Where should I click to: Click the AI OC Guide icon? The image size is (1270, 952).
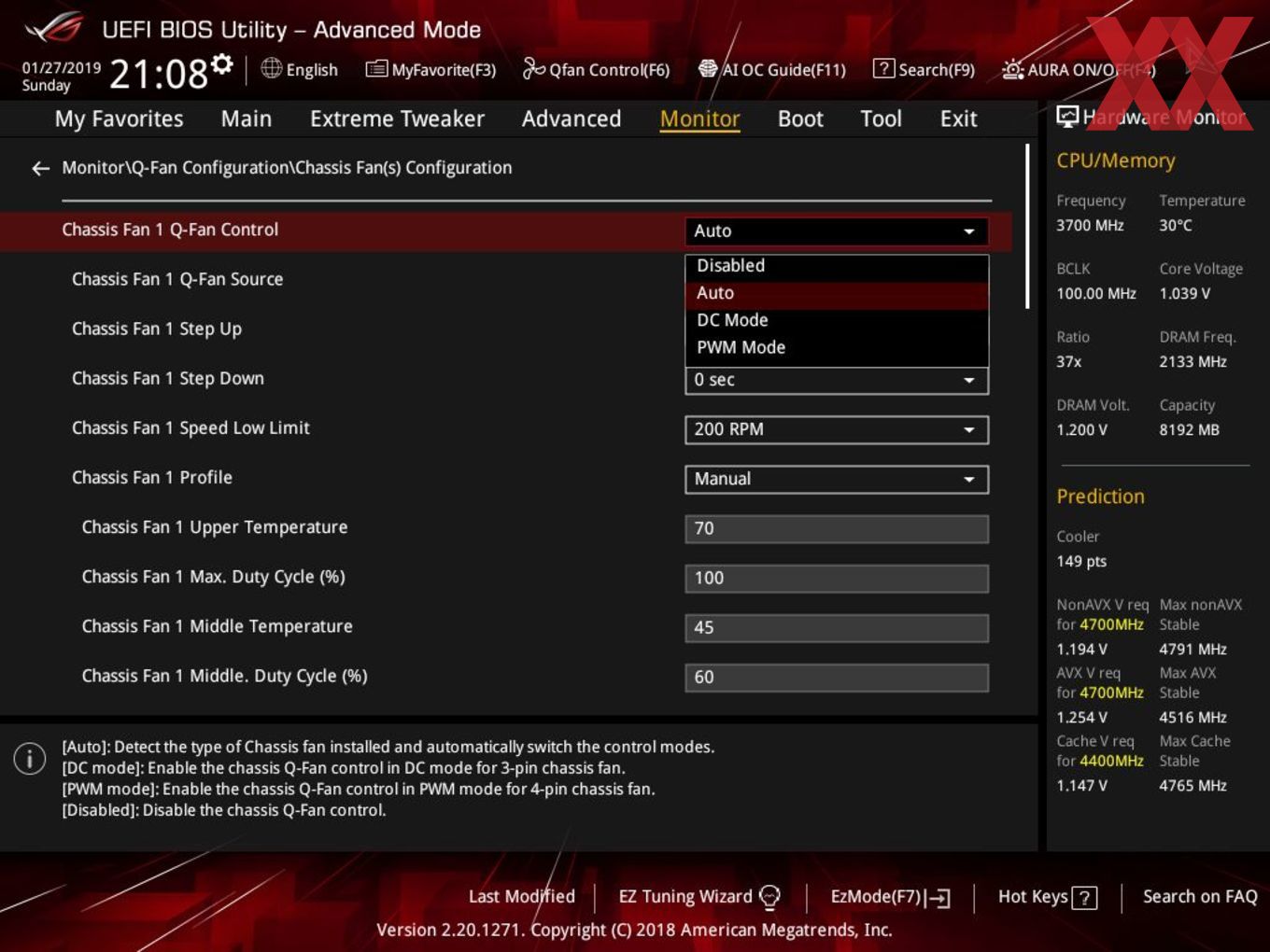[708, 69]
